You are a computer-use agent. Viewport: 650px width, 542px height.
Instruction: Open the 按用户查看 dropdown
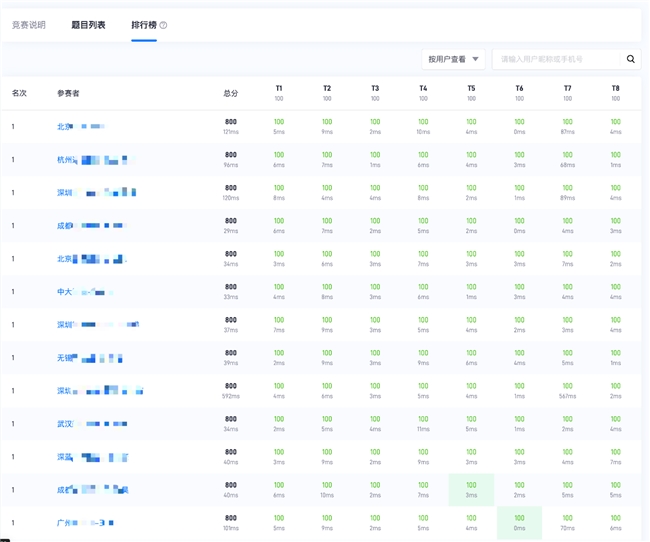[453, 59]
